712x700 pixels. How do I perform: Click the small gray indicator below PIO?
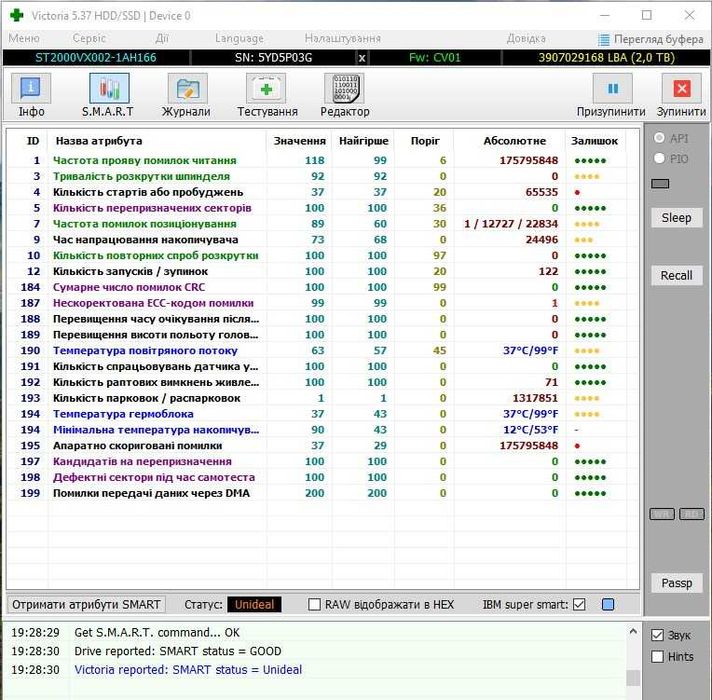tap(660, 183)
